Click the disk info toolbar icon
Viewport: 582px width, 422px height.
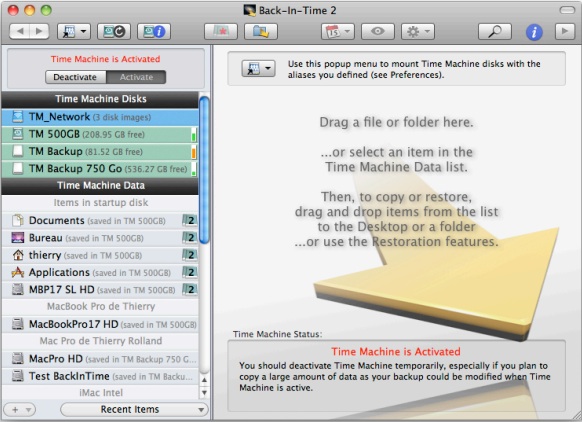click(x=154, y=32)
